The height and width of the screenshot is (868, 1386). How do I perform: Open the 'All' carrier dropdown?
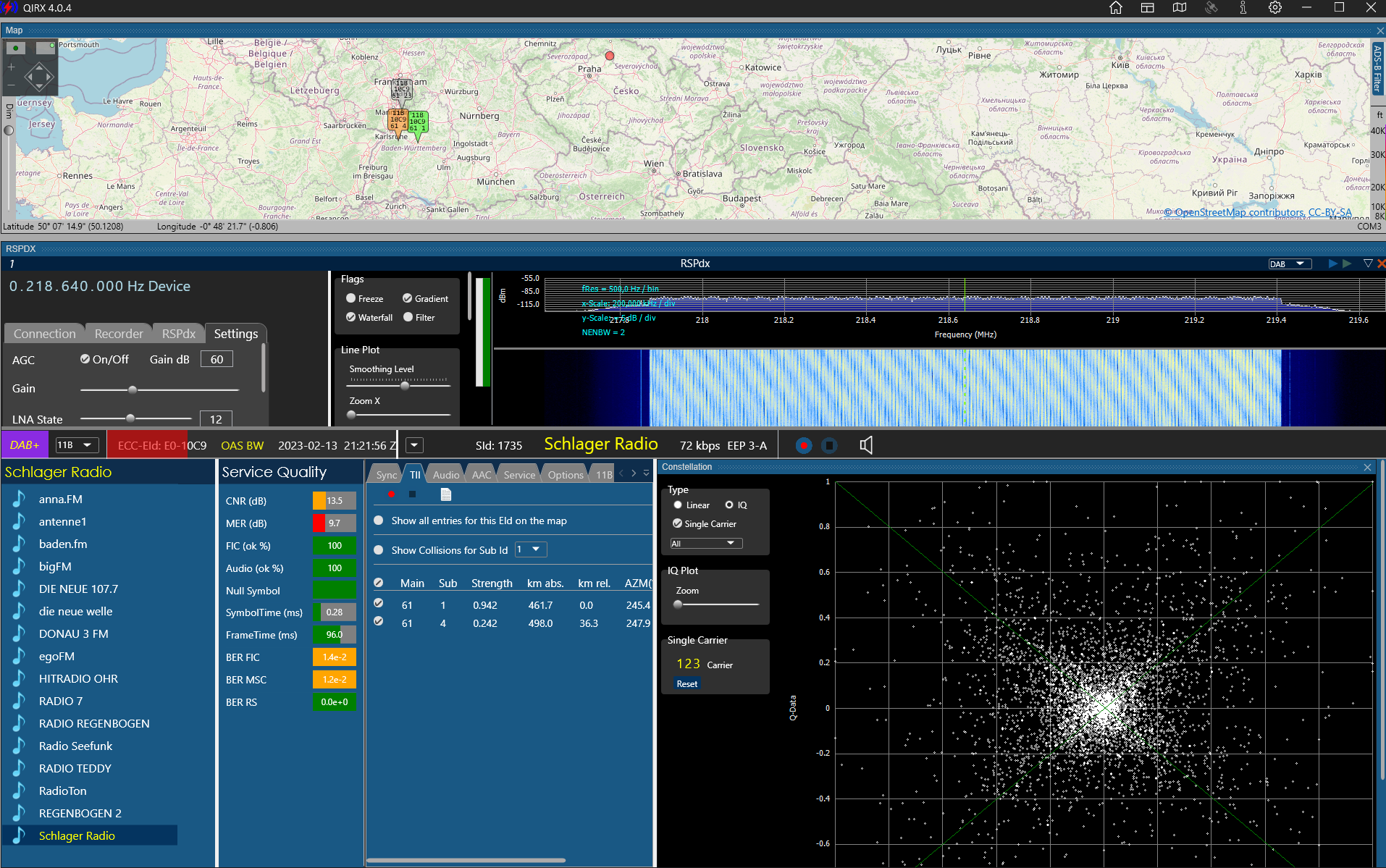(706, 543)
